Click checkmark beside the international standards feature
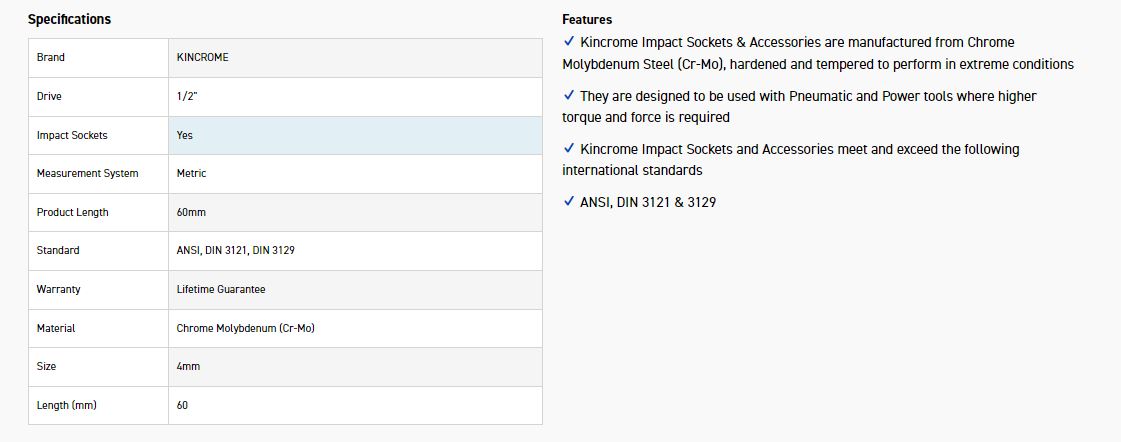This screenshot has width=1121, height=442. click(569, 149)
